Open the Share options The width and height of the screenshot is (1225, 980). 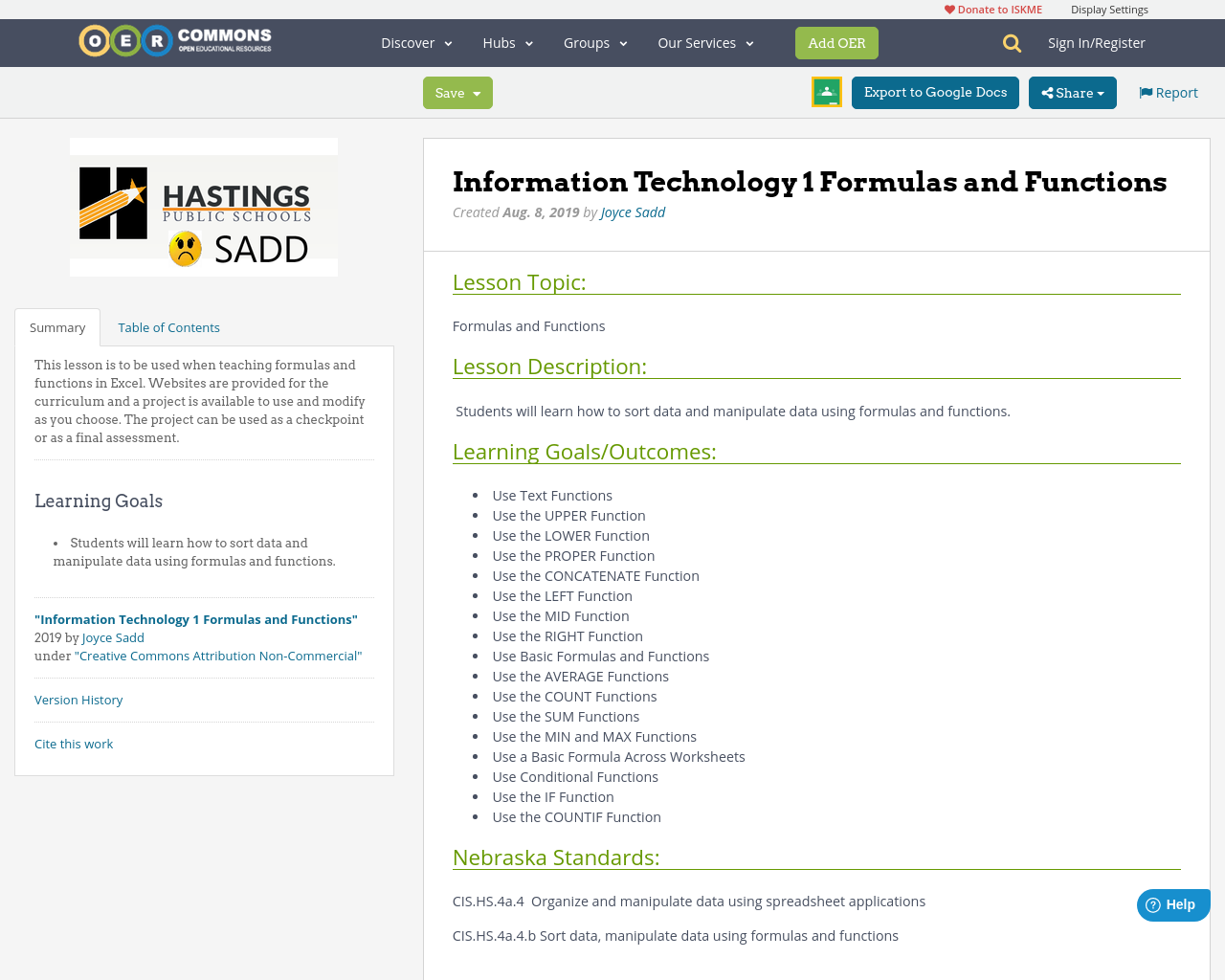(1072, 91)
